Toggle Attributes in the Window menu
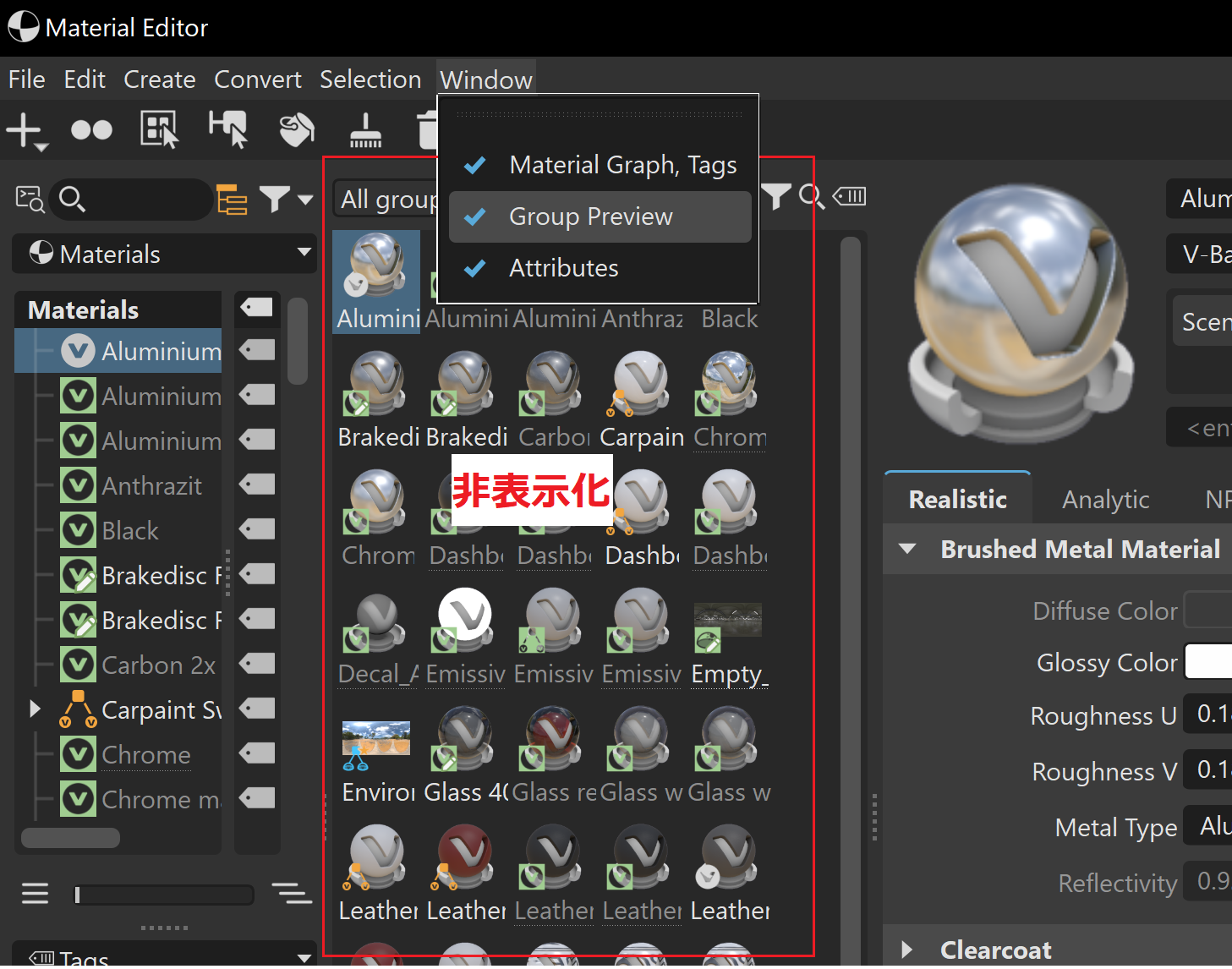 point(600,268)
